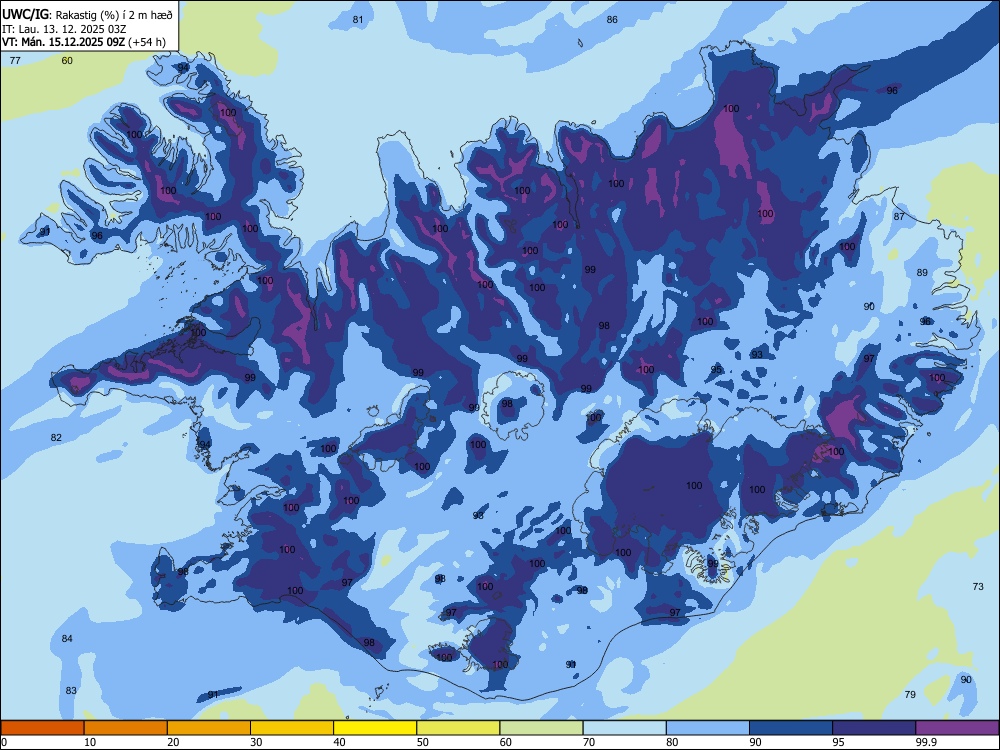Click the map value '82' off the west coast
1000x750 pixels.
pos(56,438)
